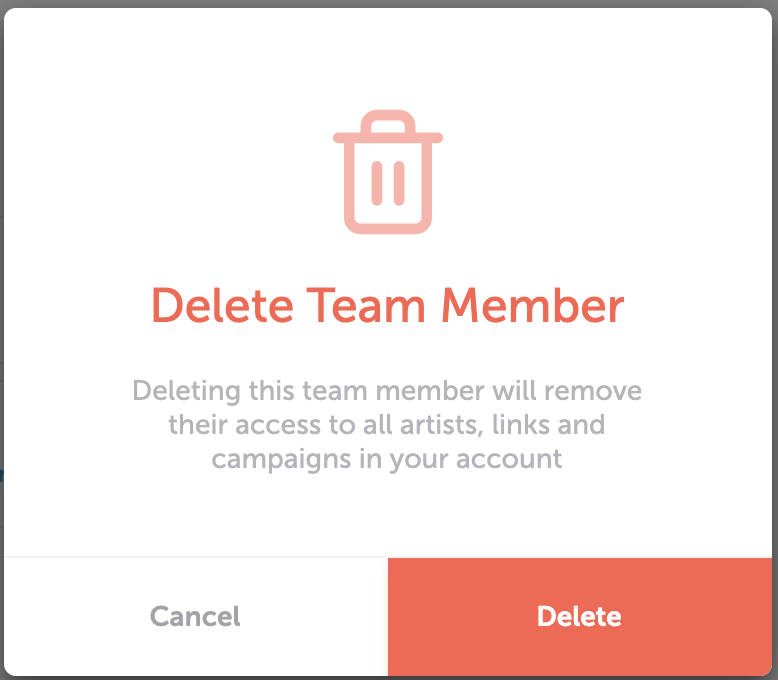Click the 'Deleting this team member' description text

[x=387, y=425]
